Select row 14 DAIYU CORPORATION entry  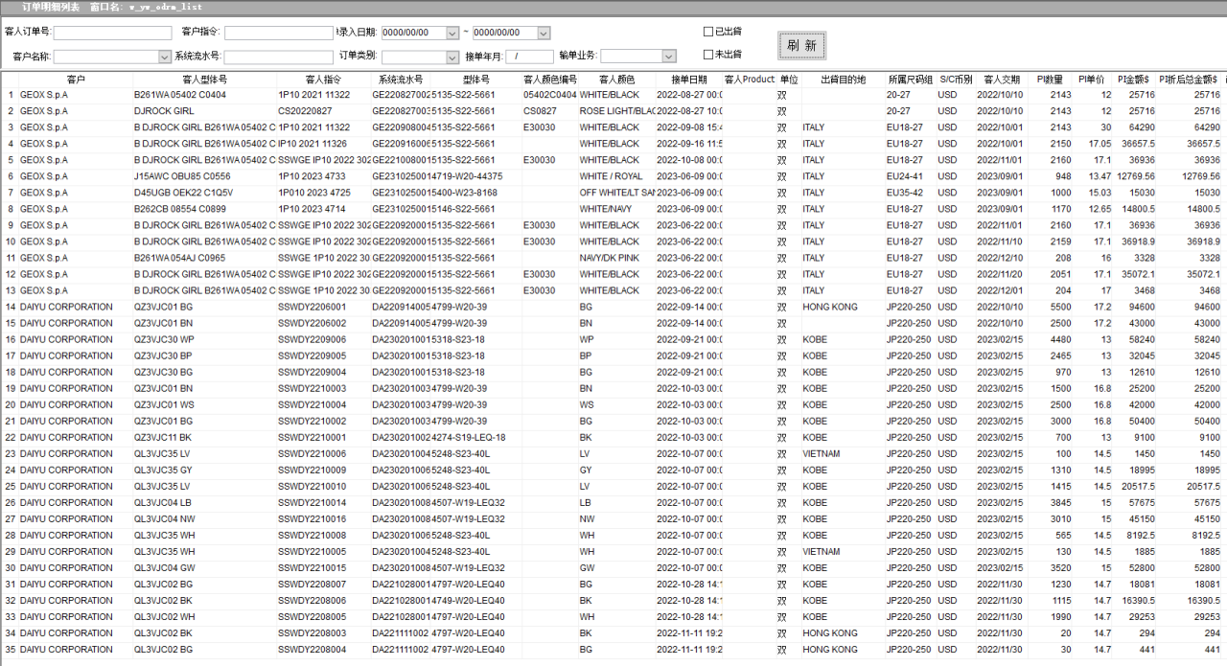tap(66, 307)
